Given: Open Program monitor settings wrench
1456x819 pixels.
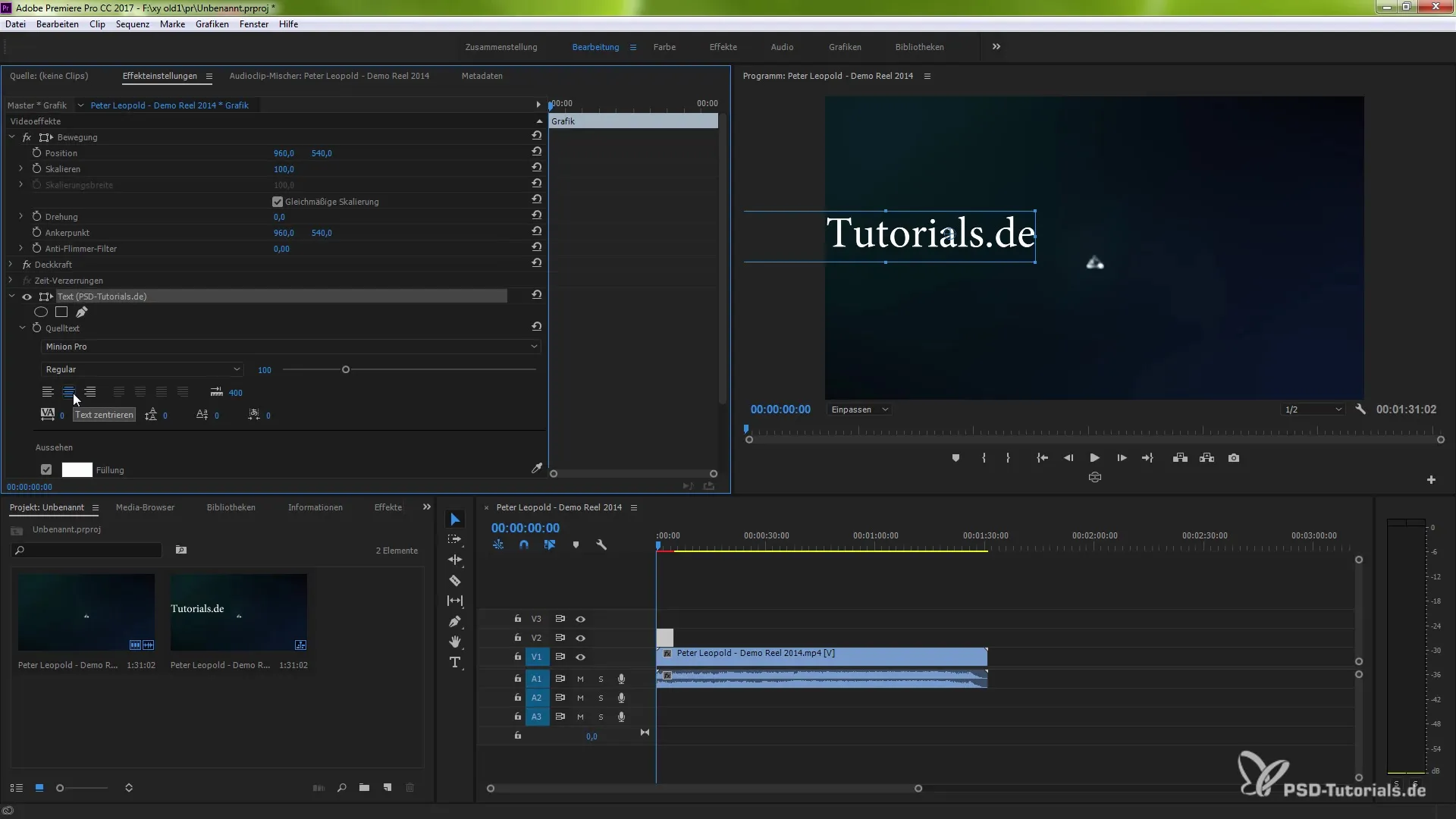Looking at the screenshot, I should 1360,409.
